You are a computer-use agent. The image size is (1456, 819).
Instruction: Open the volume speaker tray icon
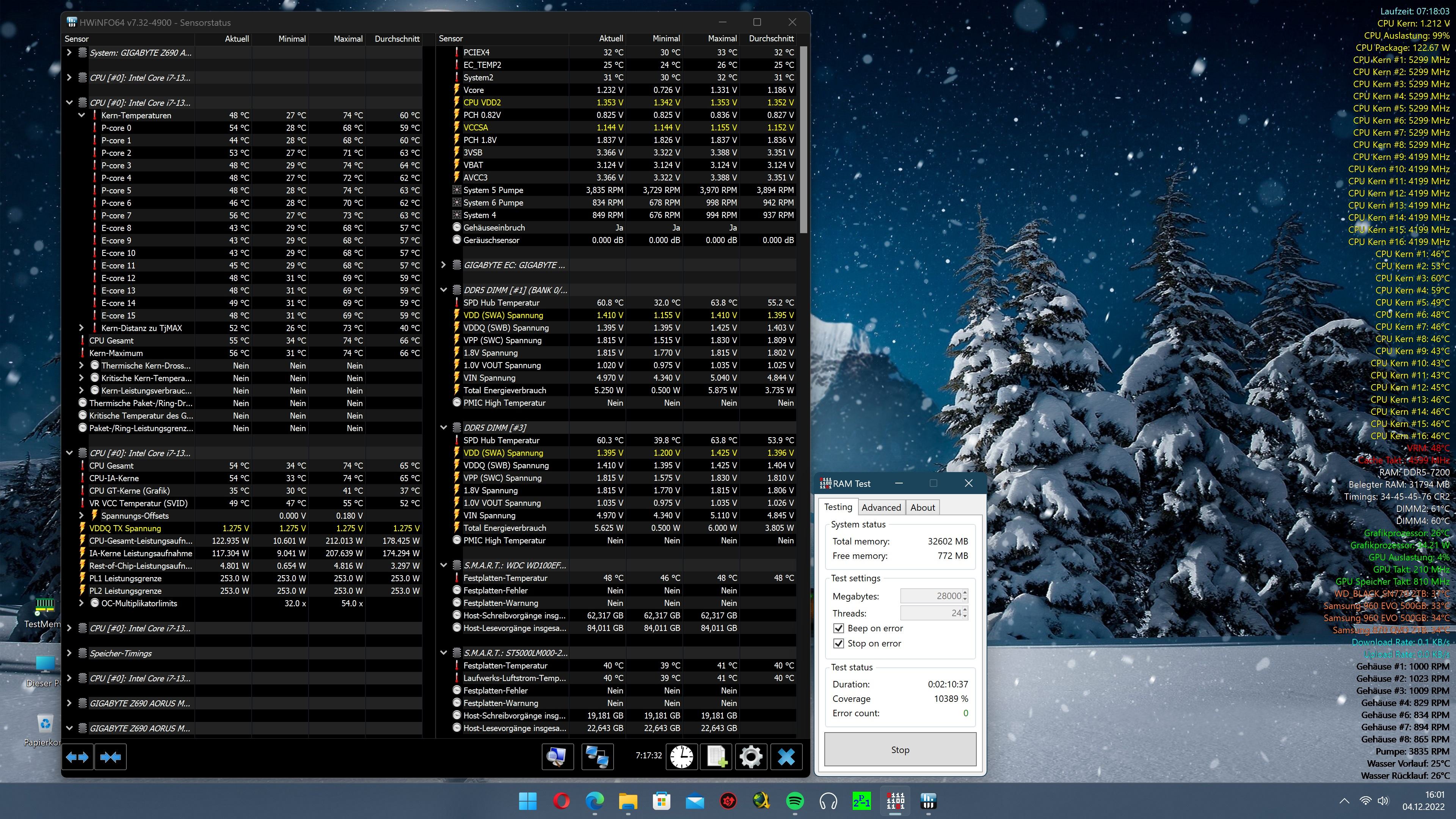click(1383, 801)
